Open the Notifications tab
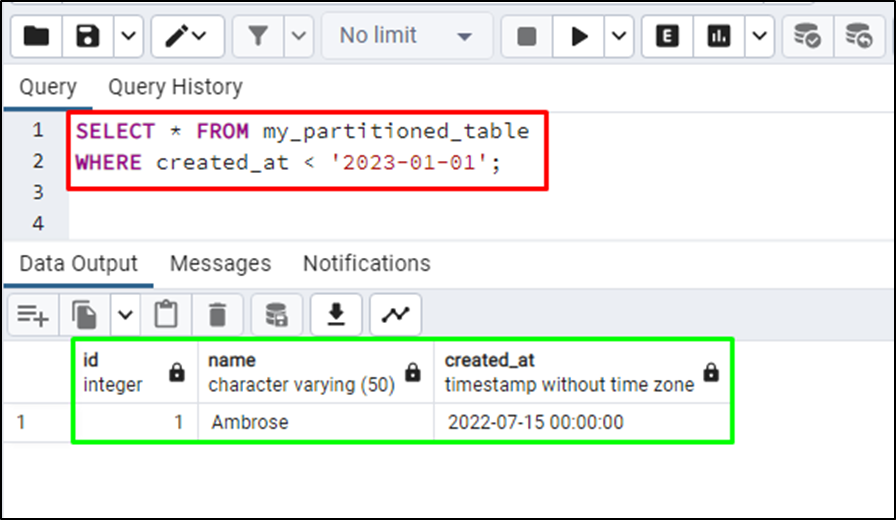 [366, 263]
